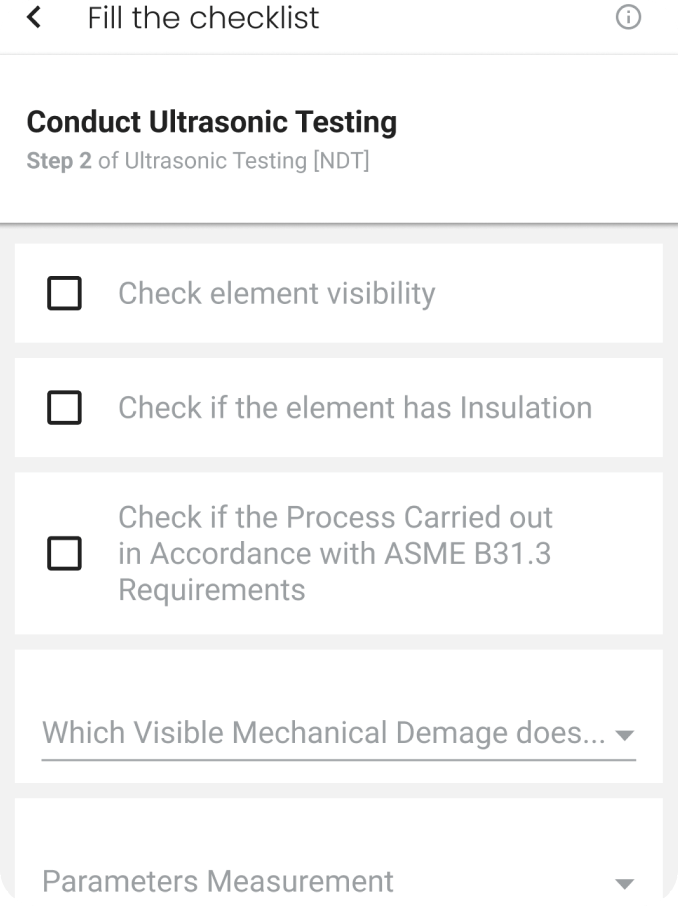The width and height of the screenshot is (678, 906).
Task: Expand the Parameters Measurement section
Action: click(339, 881)
